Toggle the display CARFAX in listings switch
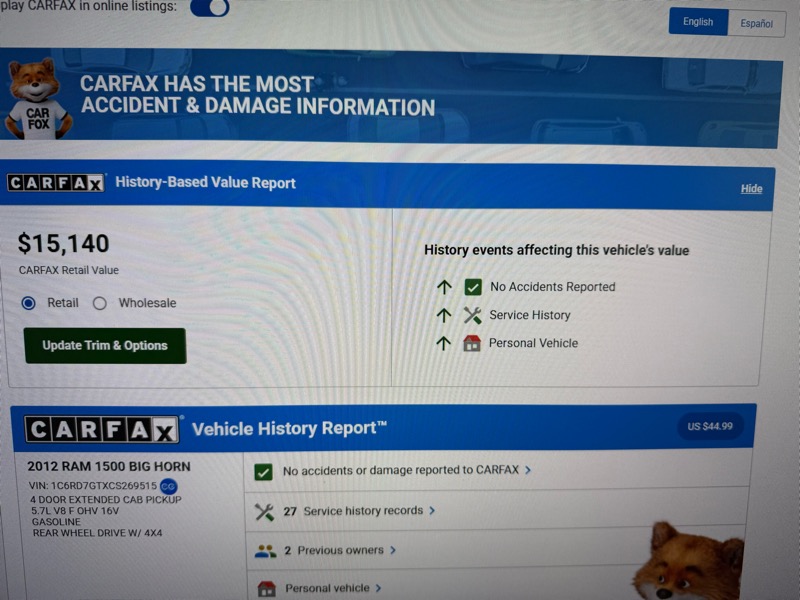 (x=209, y=7)
